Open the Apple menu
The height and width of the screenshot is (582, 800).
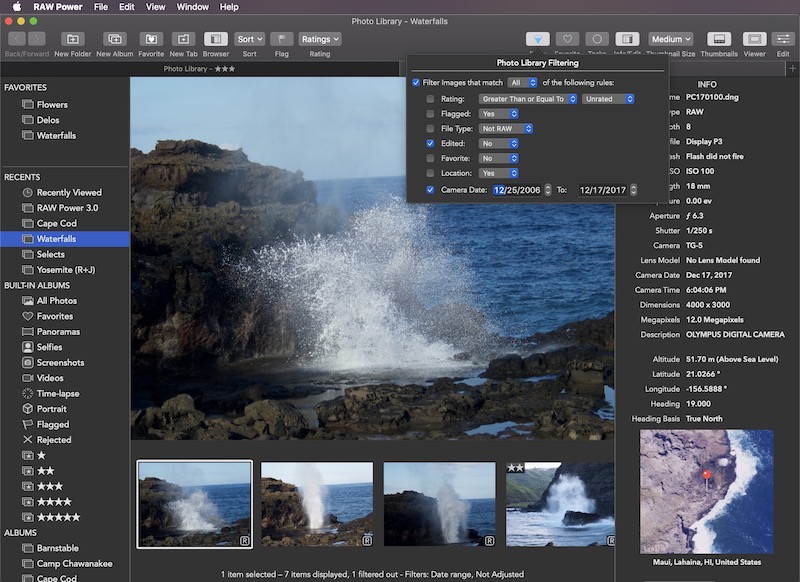tap(17, 7)
